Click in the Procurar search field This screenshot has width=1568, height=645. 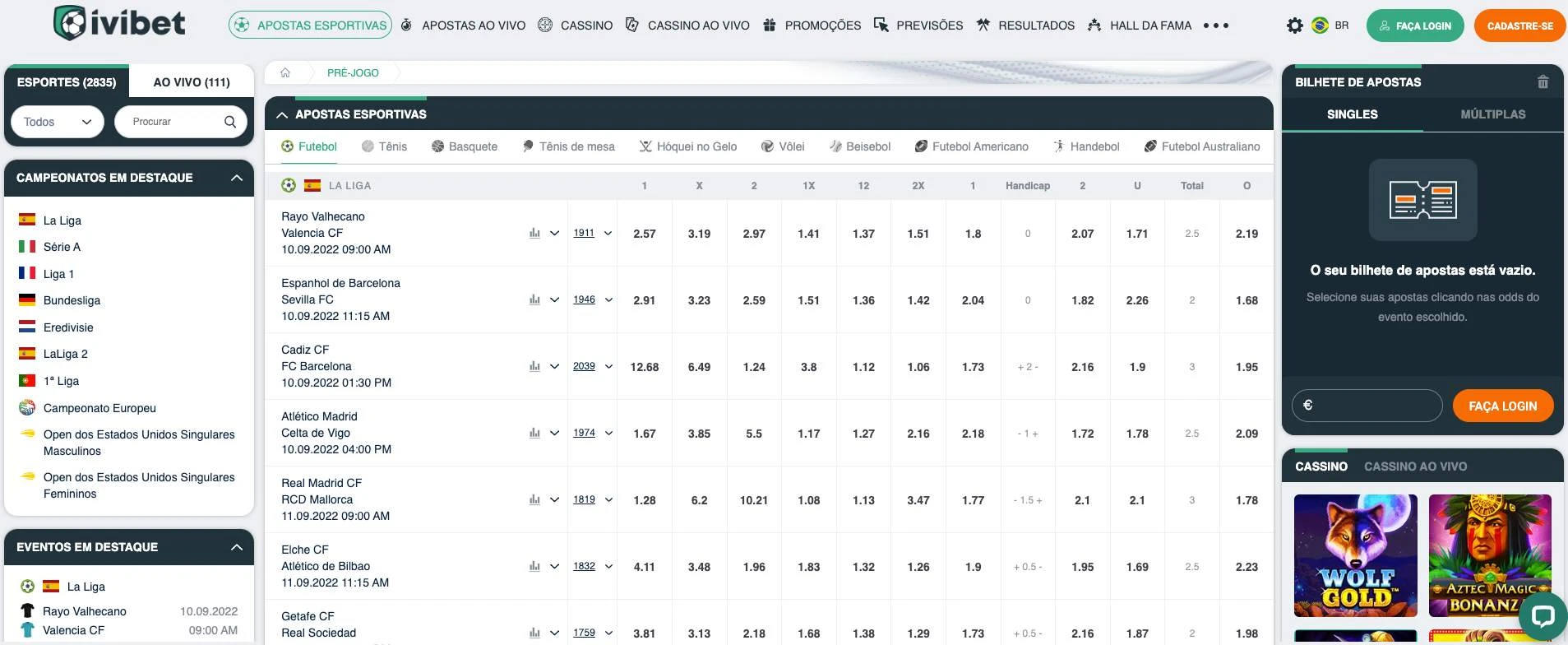pos(180,122)
